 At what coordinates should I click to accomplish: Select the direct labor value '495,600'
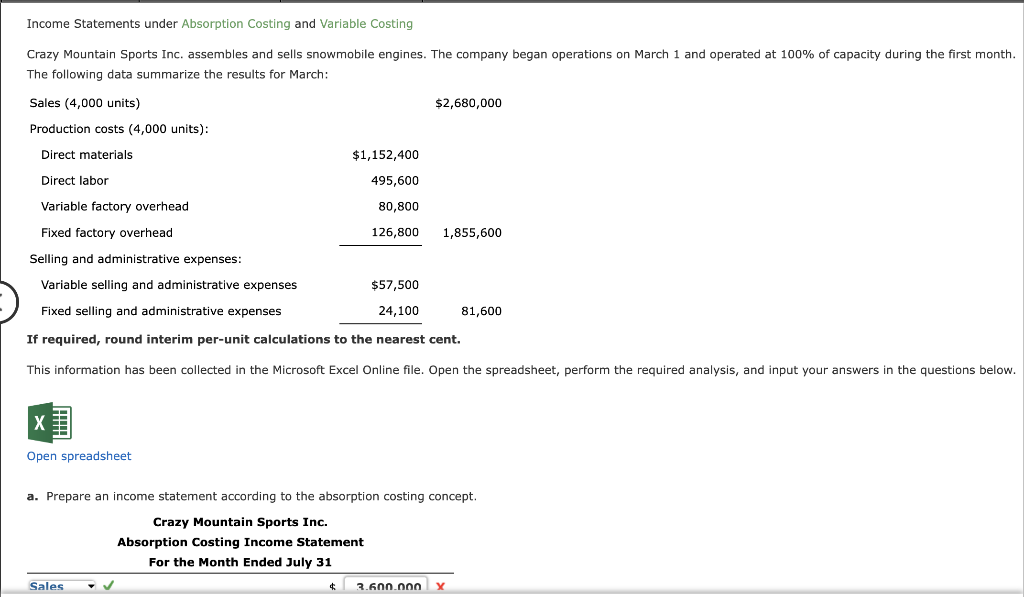(395, 181)
